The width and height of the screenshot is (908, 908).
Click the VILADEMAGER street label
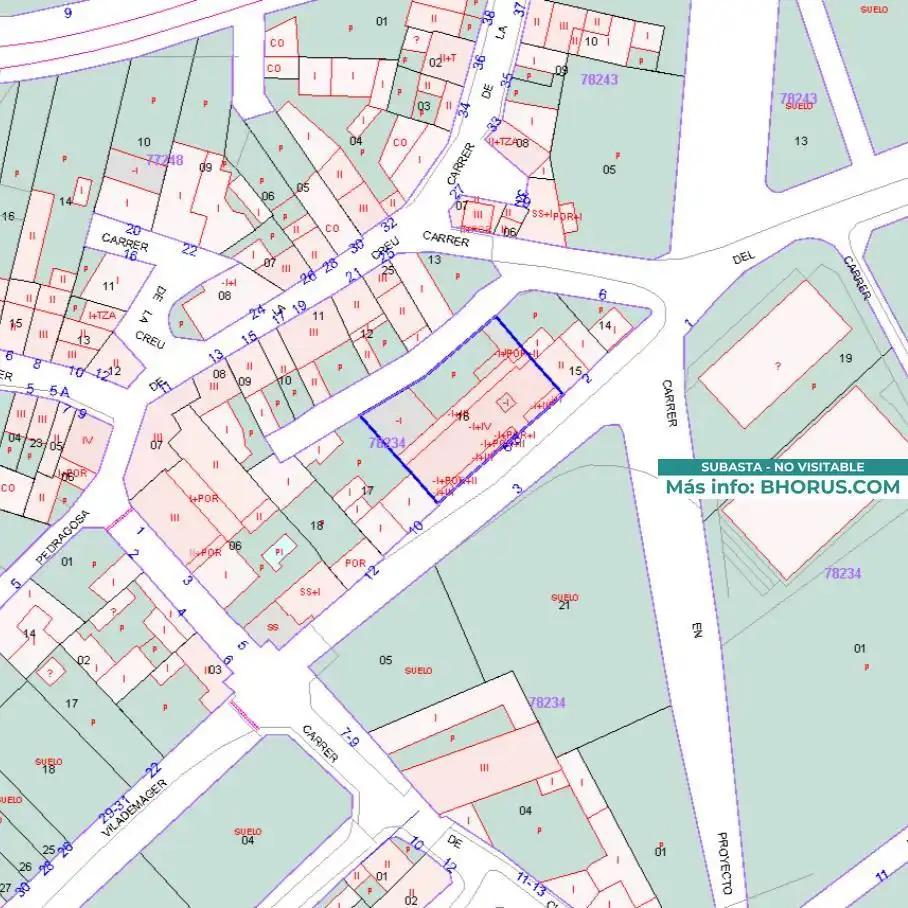pyautogui.click(x=134, y=807)
